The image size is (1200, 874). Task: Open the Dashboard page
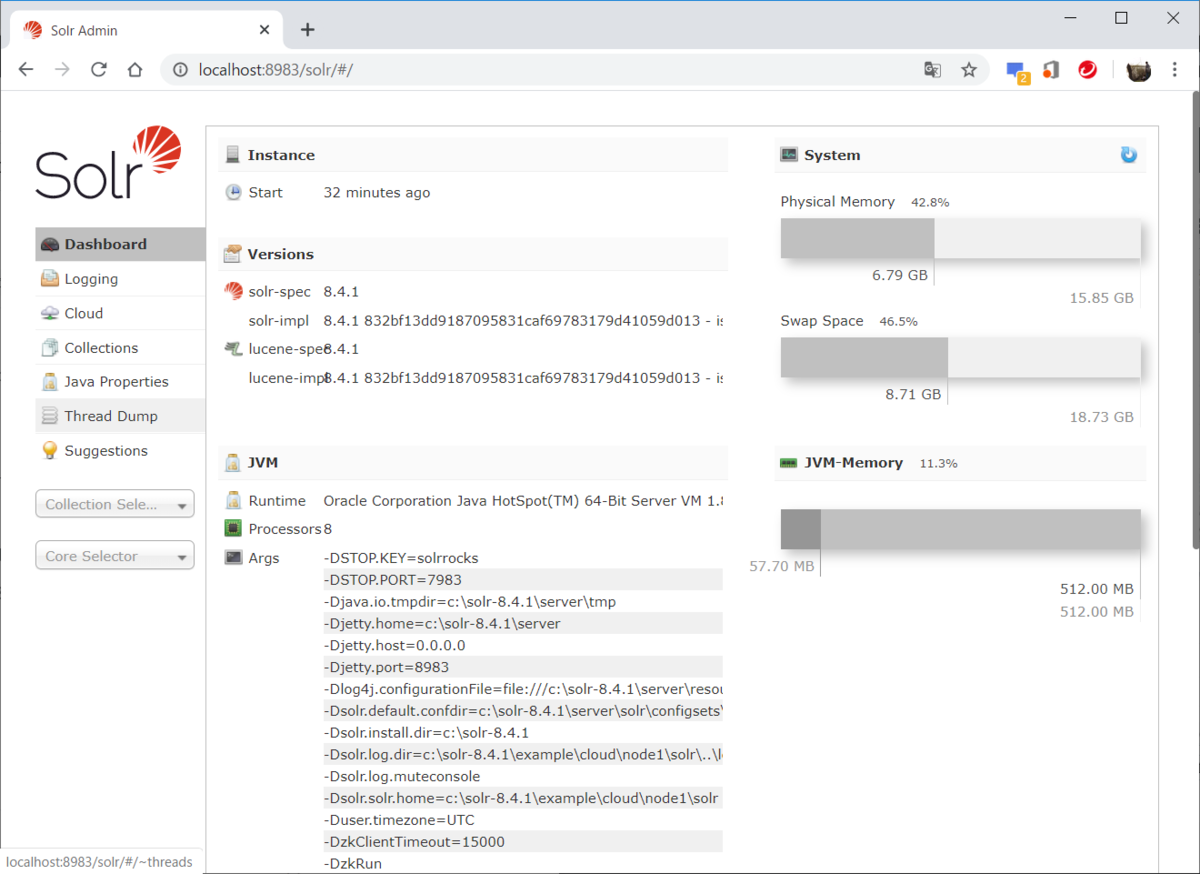[x=120, y=244]
